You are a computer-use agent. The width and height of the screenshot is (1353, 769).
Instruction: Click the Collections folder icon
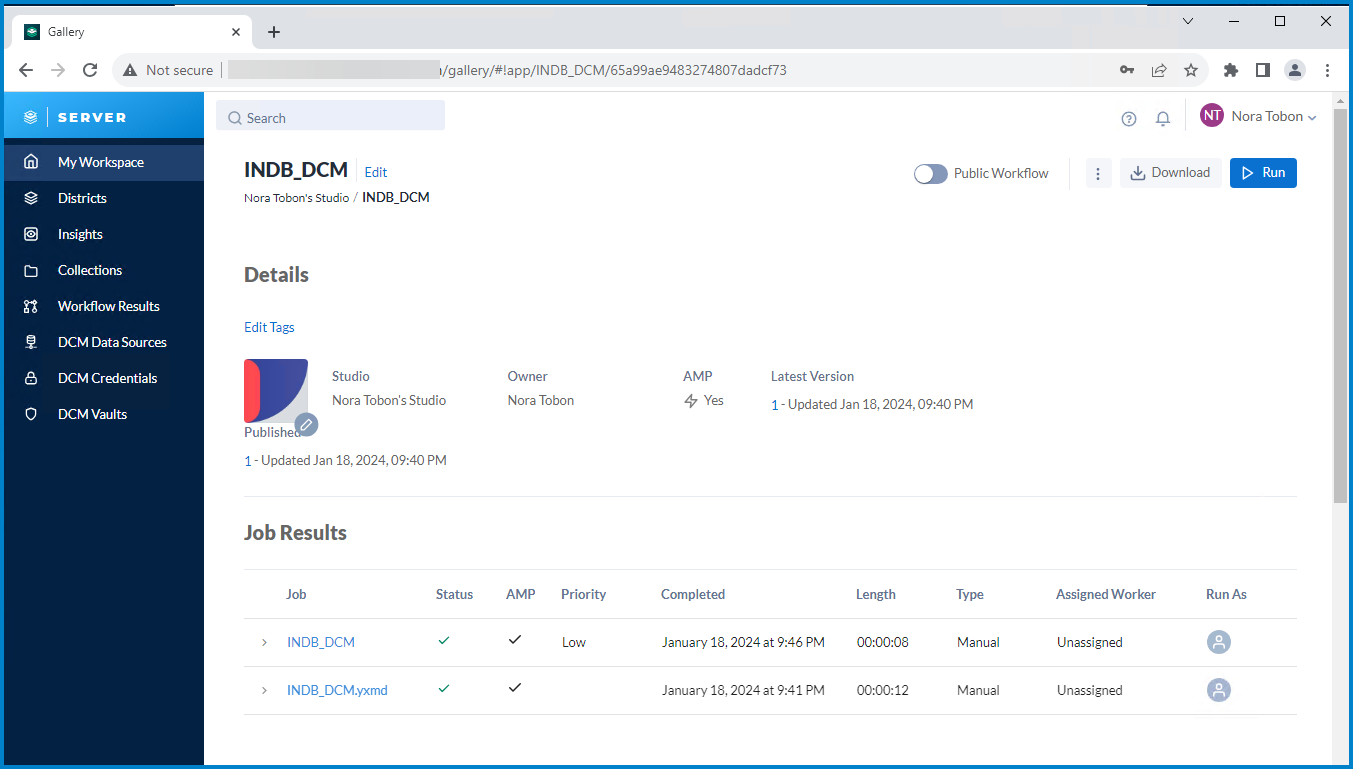coord(31,270)
